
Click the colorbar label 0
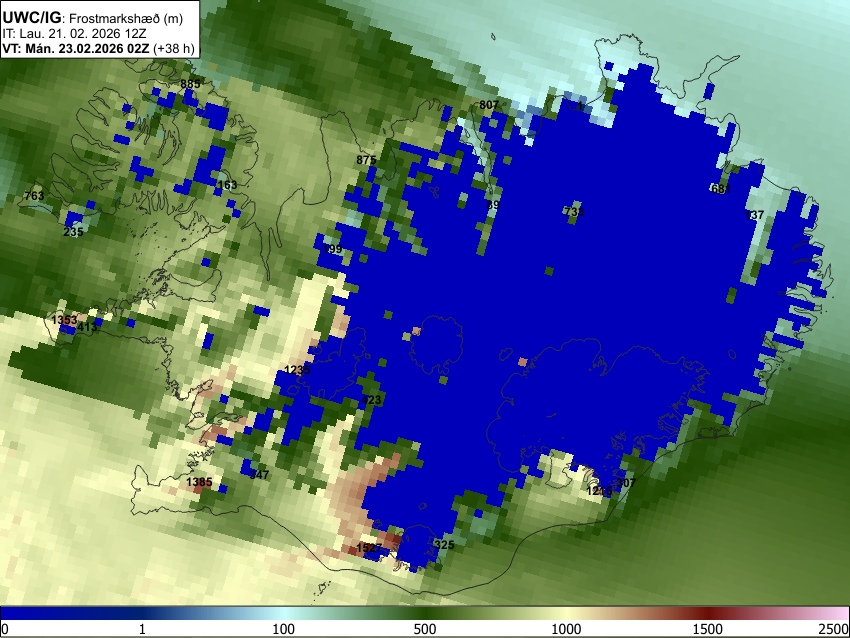pos(5,629)
